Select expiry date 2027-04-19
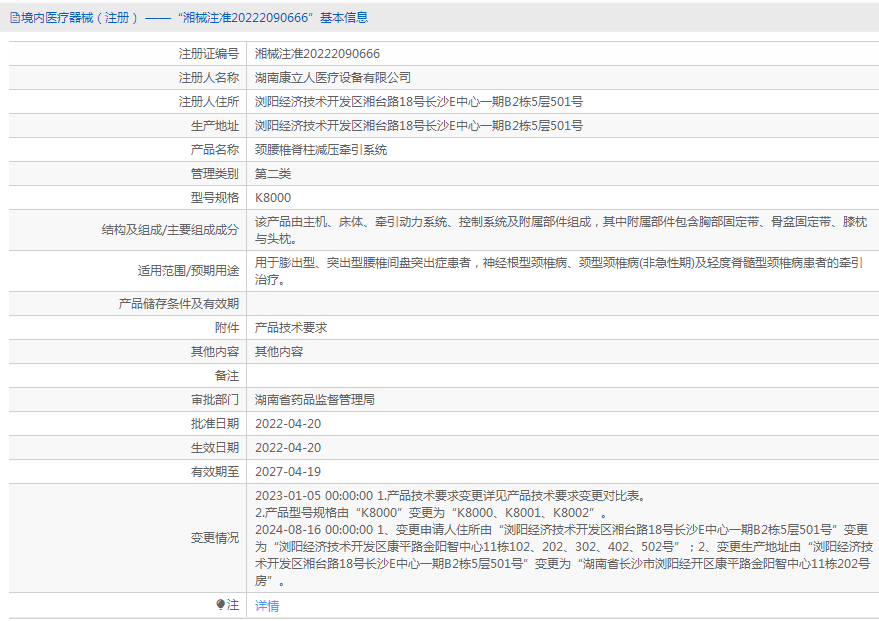The width and height of the screenshot is (879, 621). [x=288, y=472]
